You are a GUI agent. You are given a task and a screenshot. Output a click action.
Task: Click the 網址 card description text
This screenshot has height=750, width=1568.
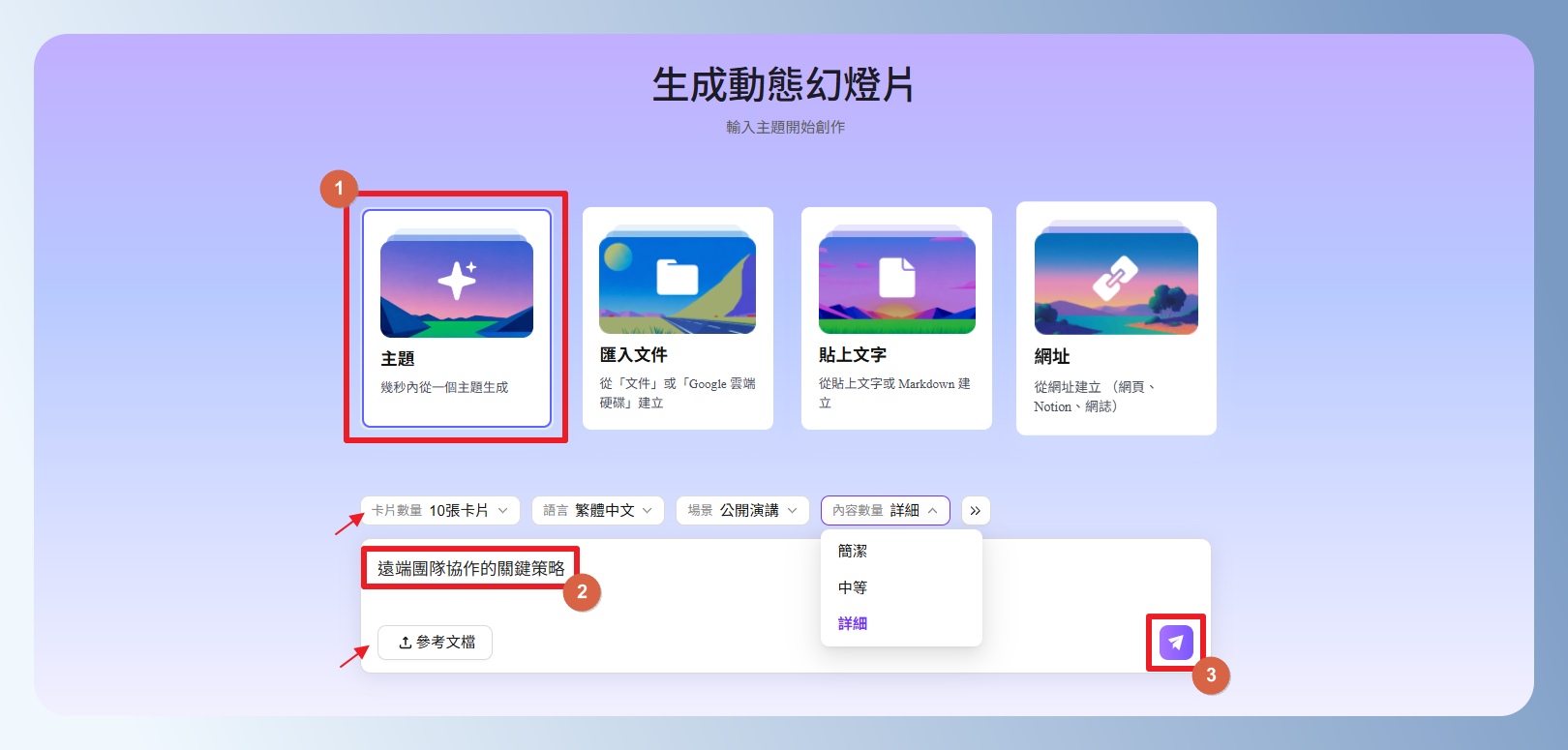[1094, 397]
